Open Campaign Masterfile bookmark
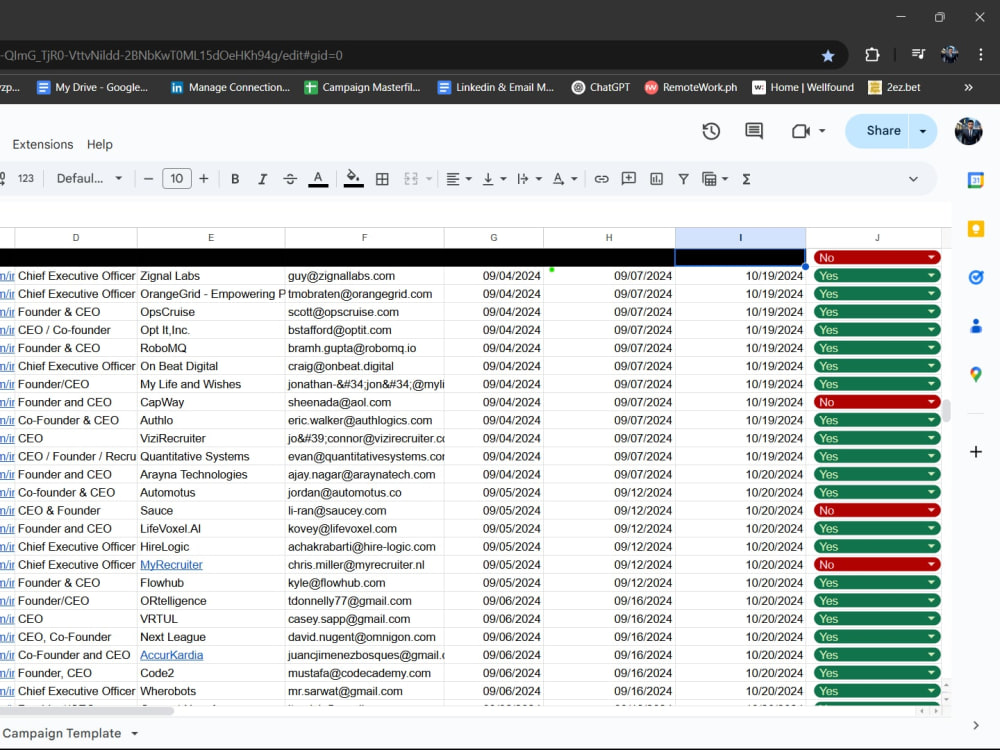Screen dimensions: 1000x750 (x=362, y=87)
